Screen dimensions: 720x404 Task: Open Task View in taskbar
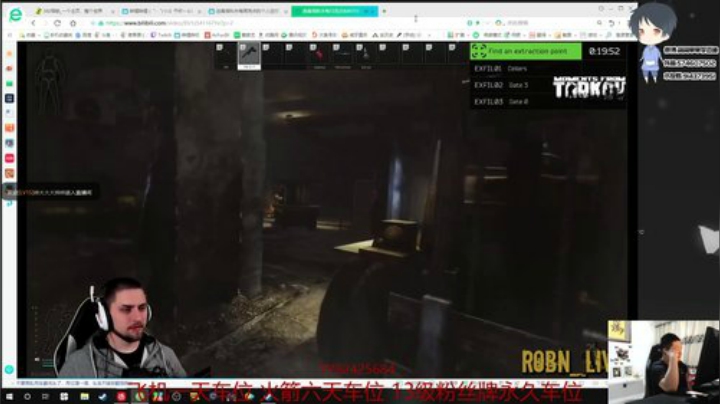point(45,397)
